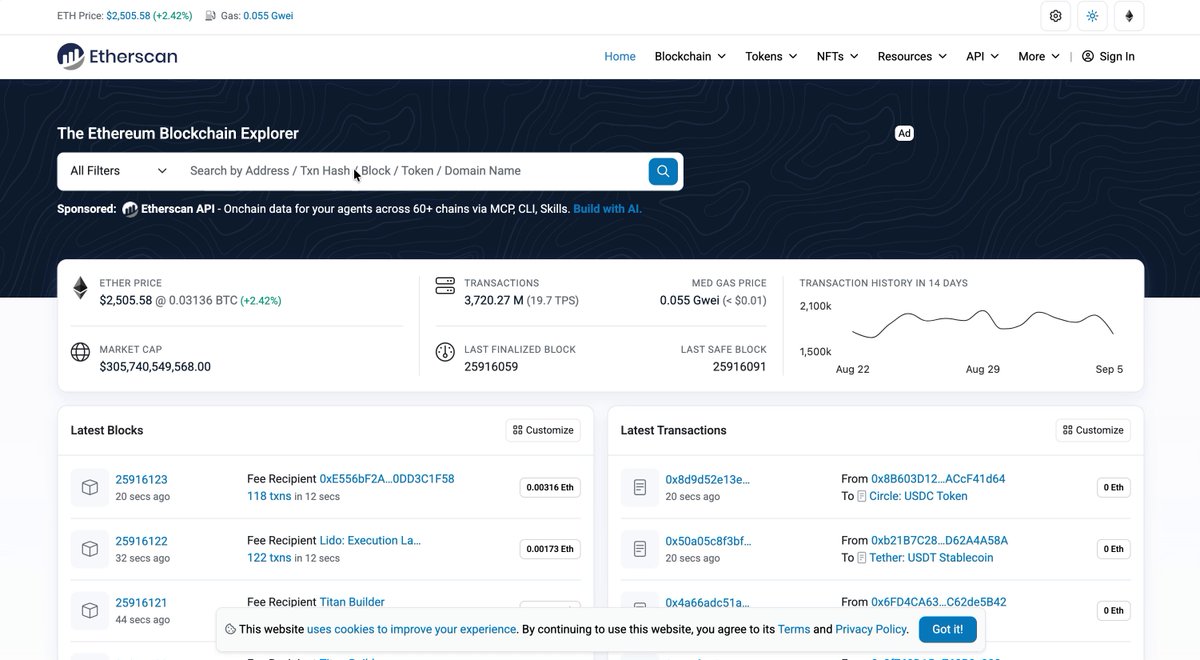This screenshot has height=660, width=1200.
Task: Click the Etherscan logo
Action: (117, 57)
